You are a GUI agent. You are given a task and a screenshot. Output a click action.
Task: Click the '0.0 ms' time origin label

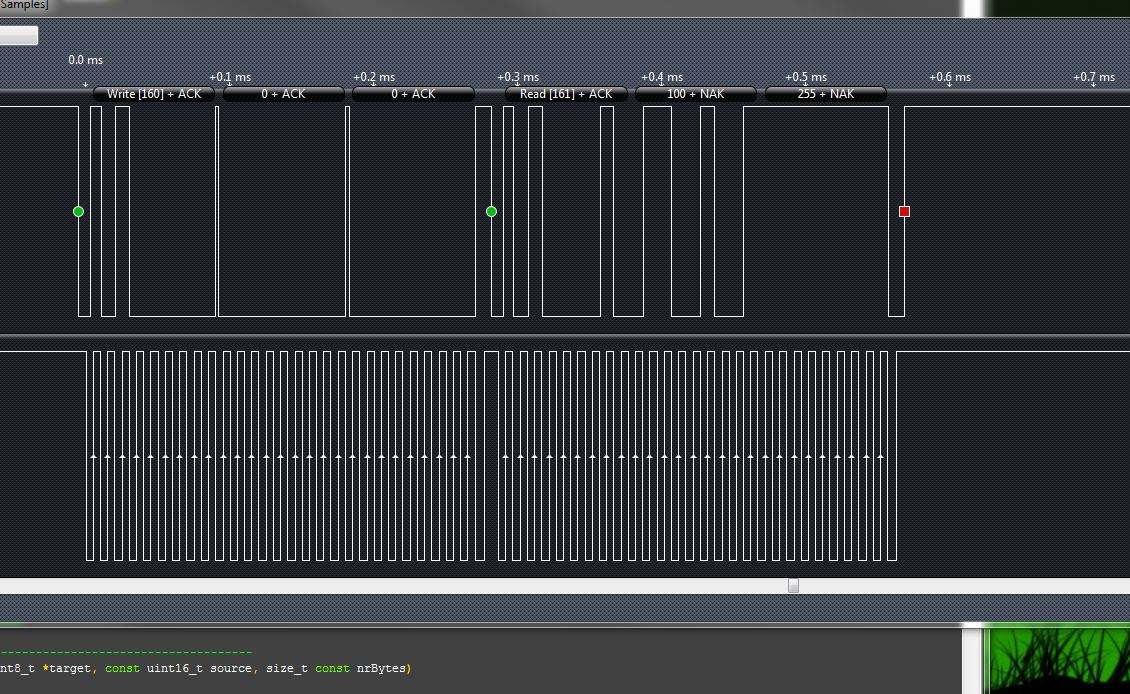tap(86, 60)
